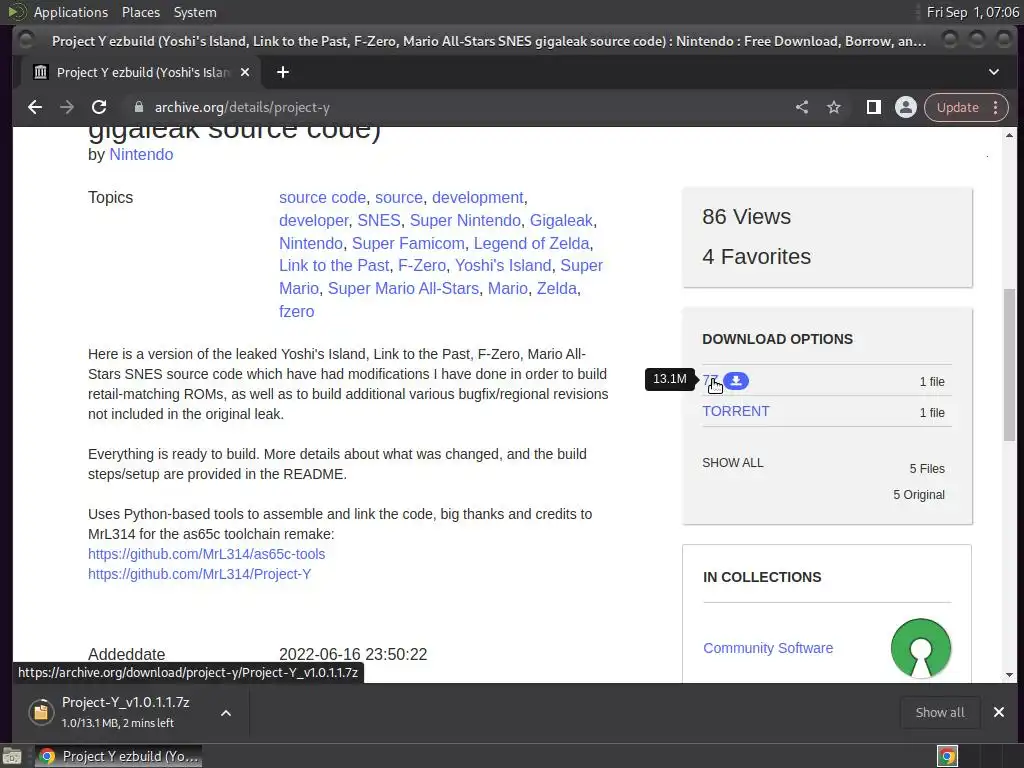The width and height of the screenshot is (1024, 768).
Task: Select Chrome window in taskbar
Action: 118,756
